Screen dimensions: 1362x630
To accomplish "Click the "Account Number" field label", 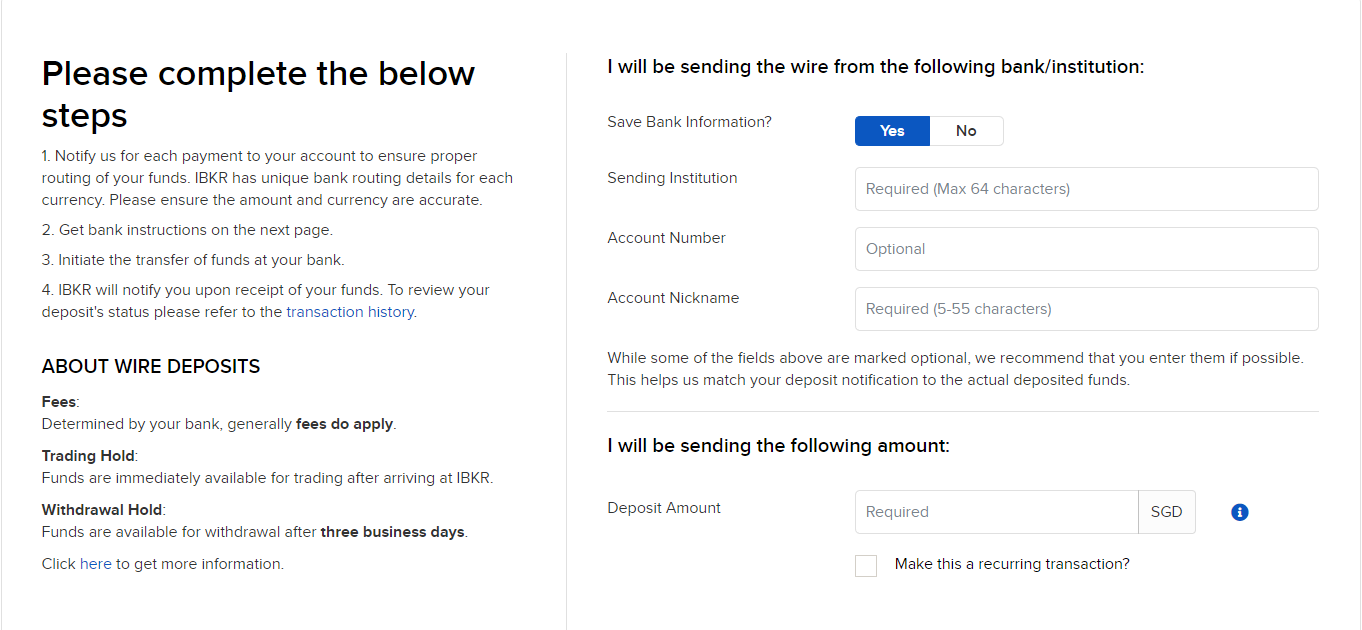I will (x=666, y=238).
